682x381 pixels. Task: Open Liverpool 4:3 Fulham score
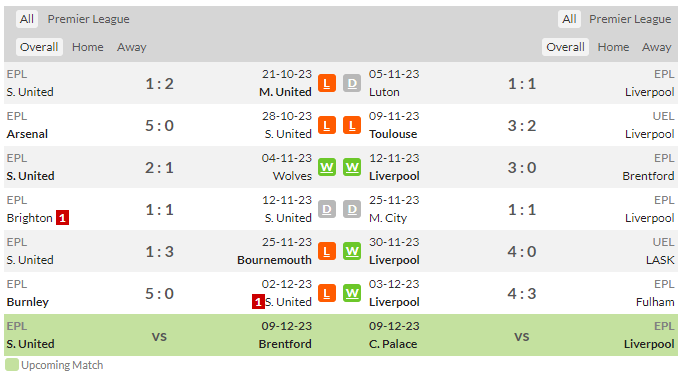click(522, 294)
